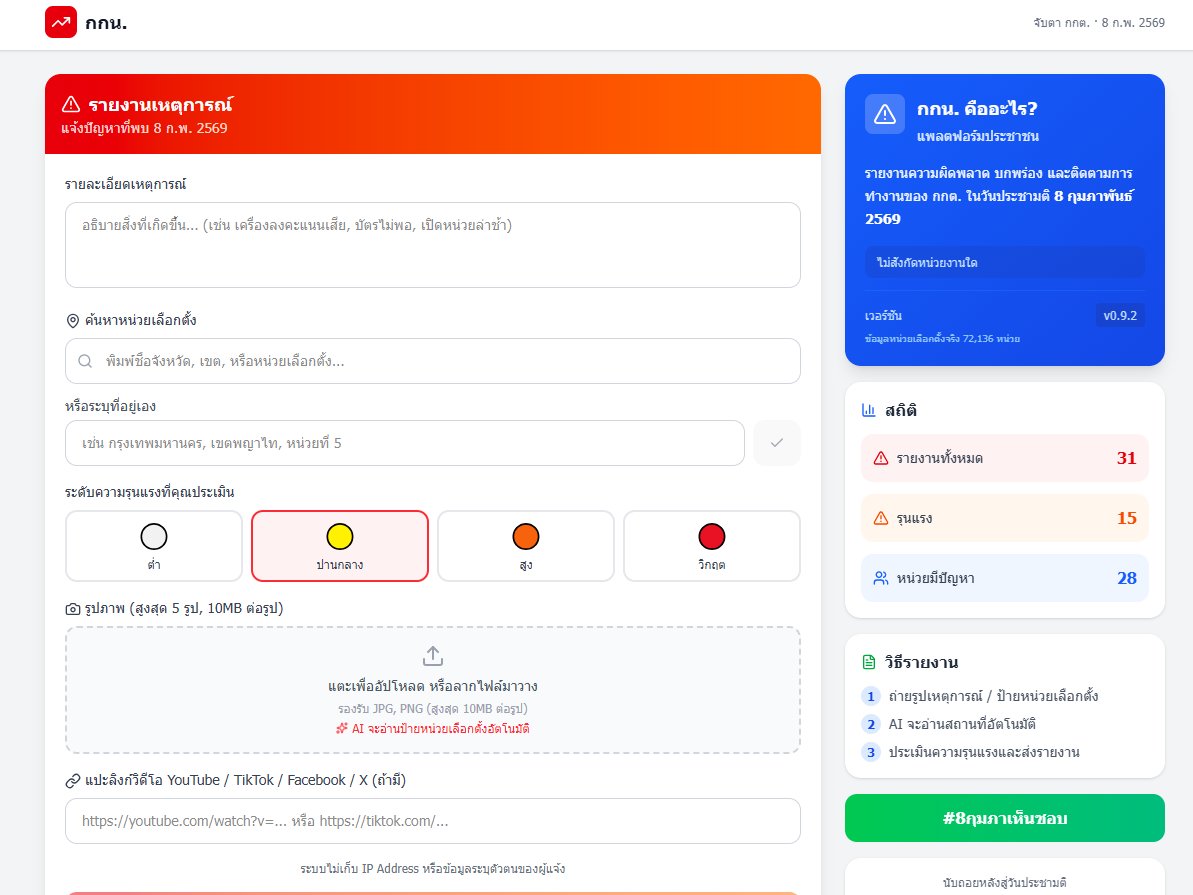
Task: Click the กกน. คืออะไร? heading
Action: 977,109
